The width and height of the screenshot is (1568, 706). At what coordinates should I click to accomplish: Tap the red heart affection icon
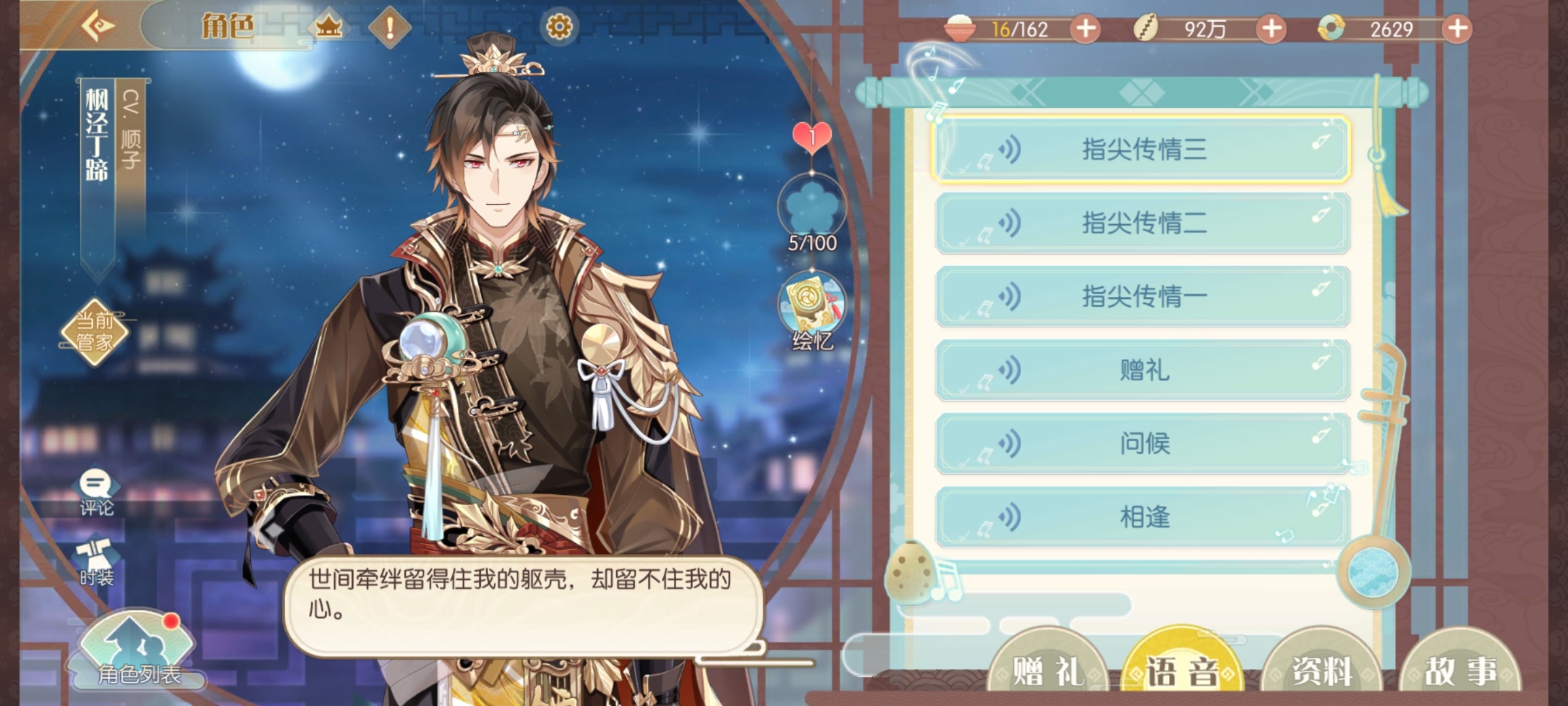pyautogui.click(x=811, y=137)
